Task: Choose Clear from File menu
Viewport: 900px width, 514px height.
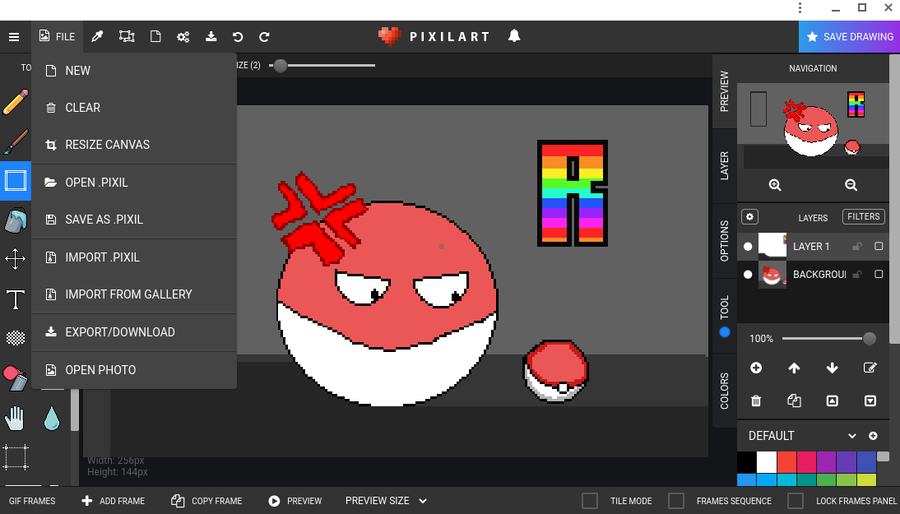Action: 134,107
